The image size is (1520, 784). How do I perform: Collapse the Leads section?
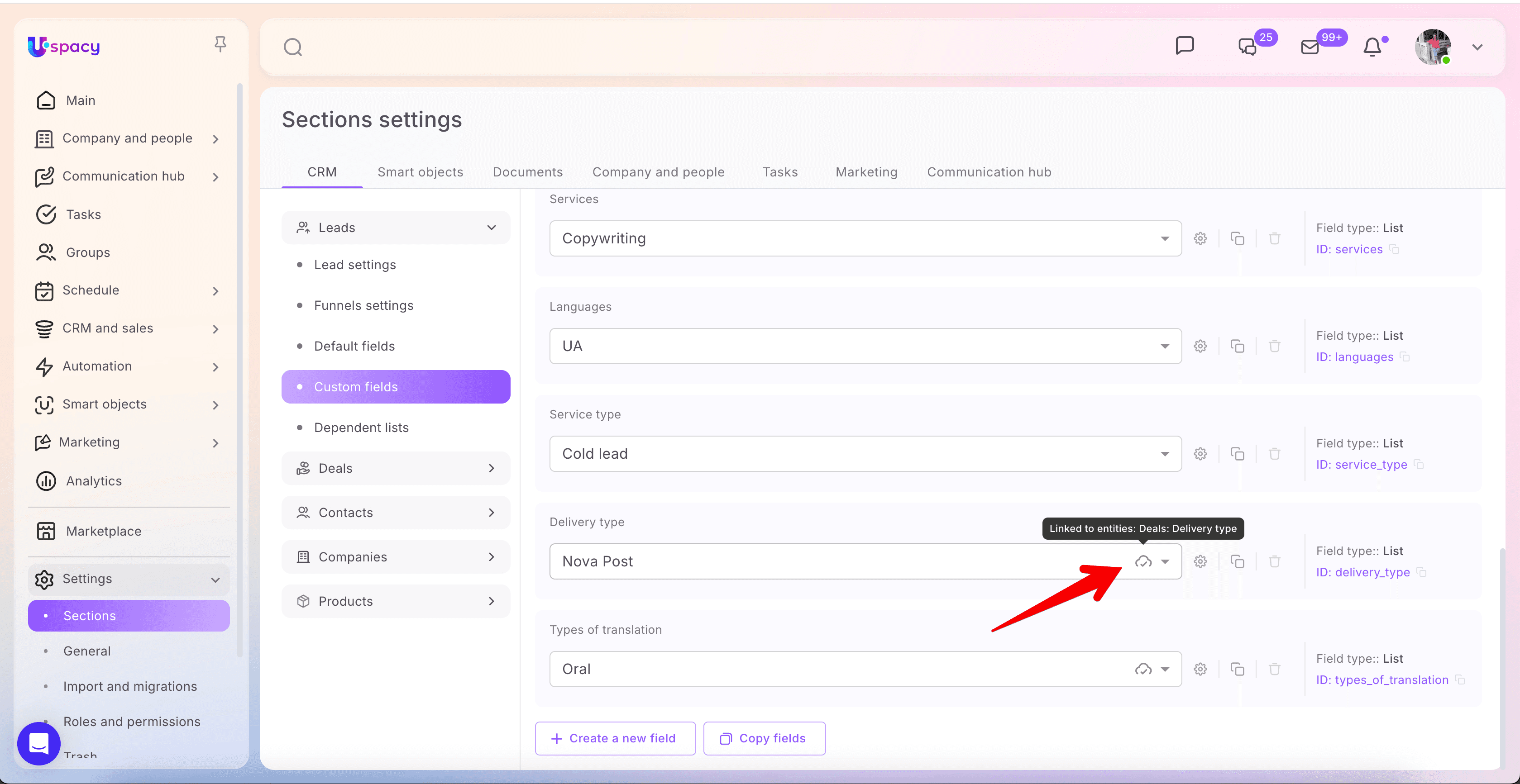(396, 228)
